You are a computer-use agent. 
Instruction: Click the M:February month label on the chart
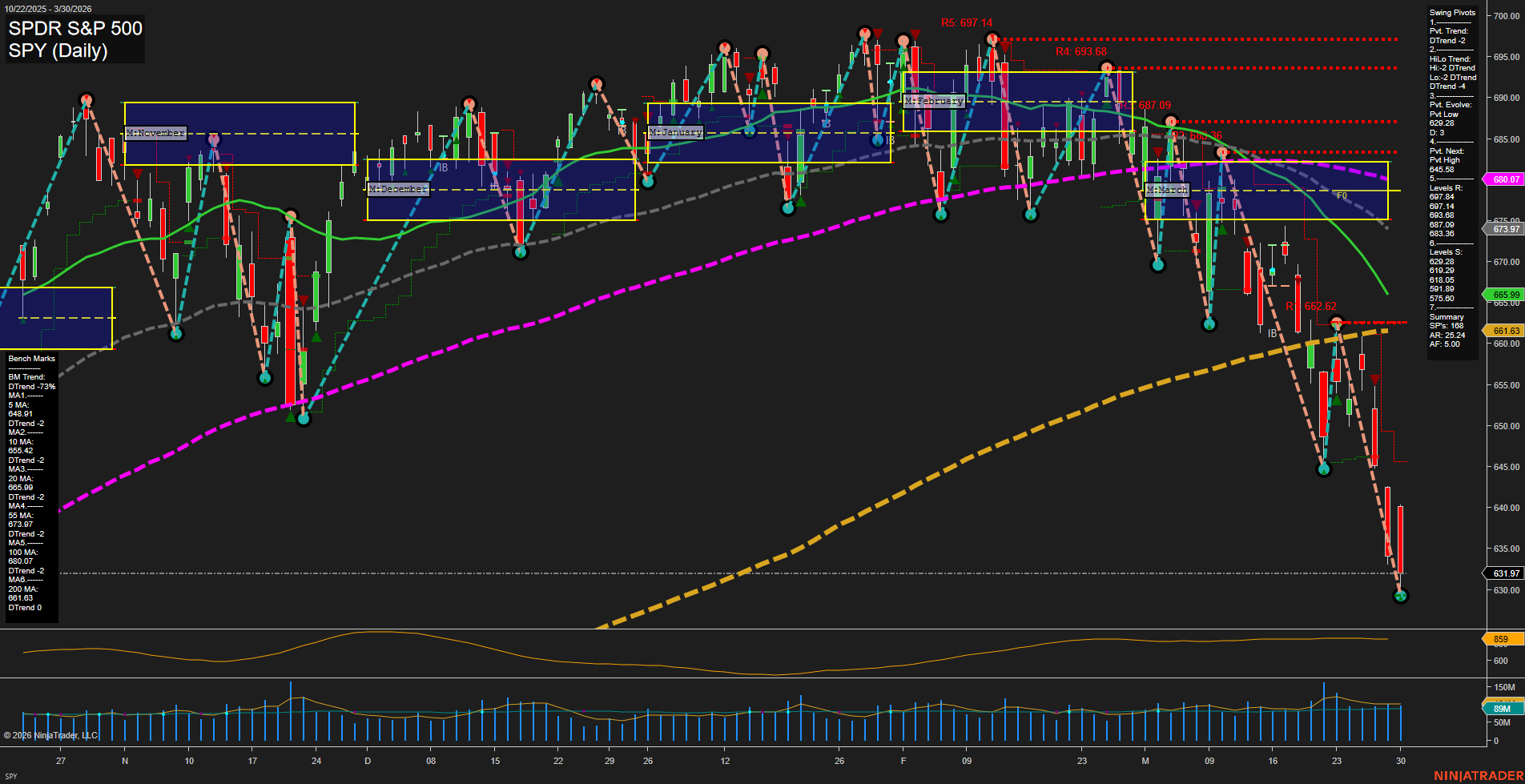coord(934,101)
